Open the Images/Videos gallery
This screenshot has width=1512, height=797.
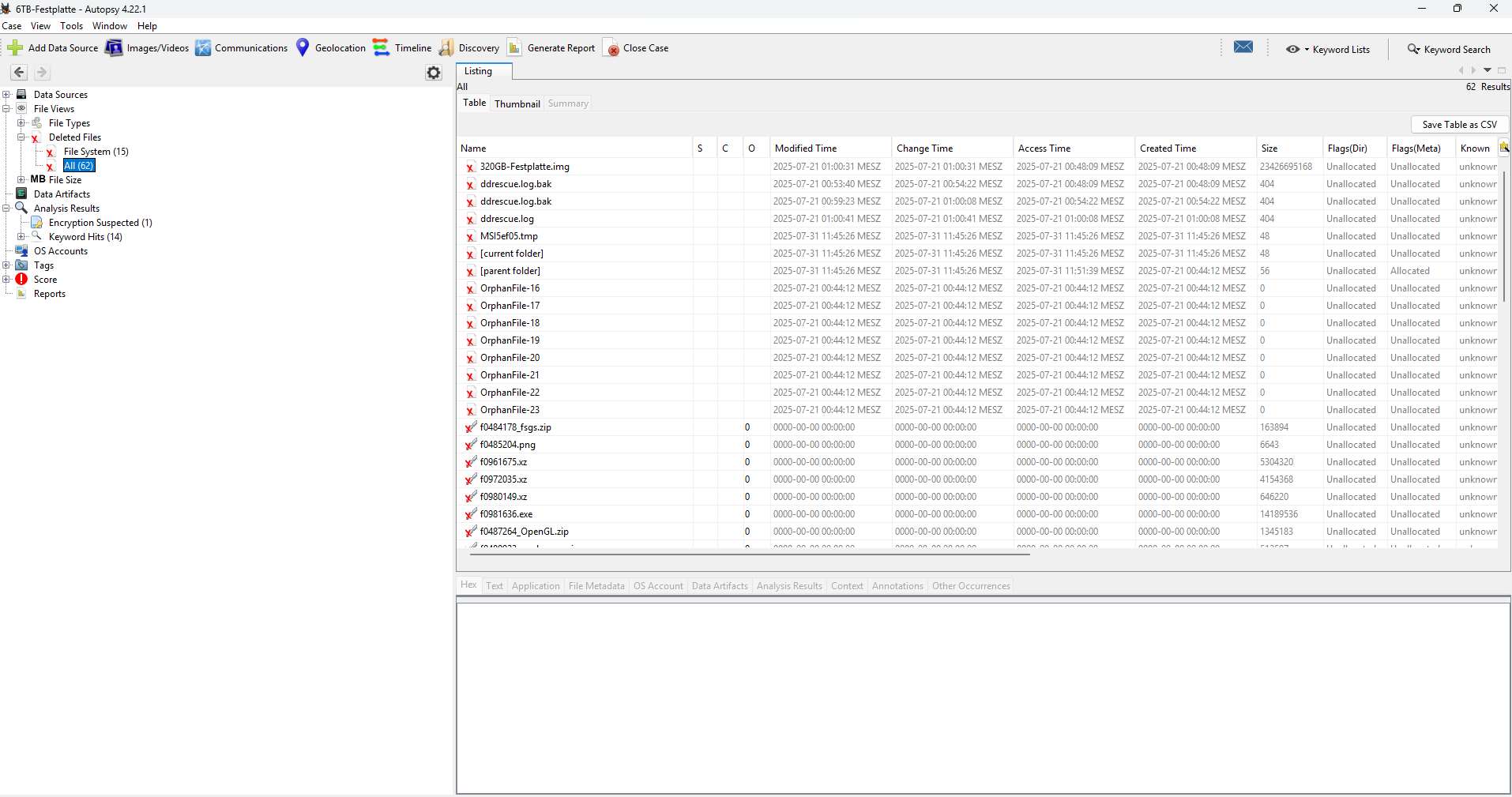(x=147, y=48)
